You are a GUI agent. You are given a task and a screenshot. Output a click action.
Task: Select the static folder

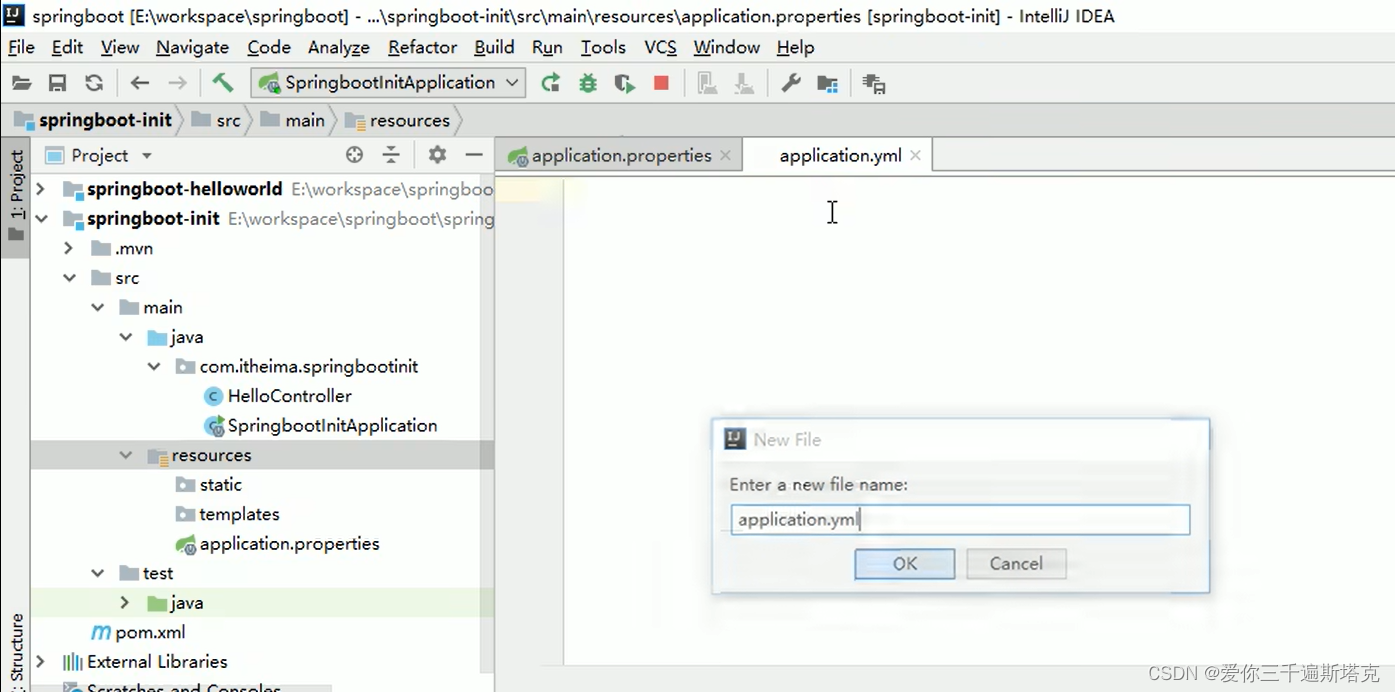pyautogui.click(x=209, y=484)
